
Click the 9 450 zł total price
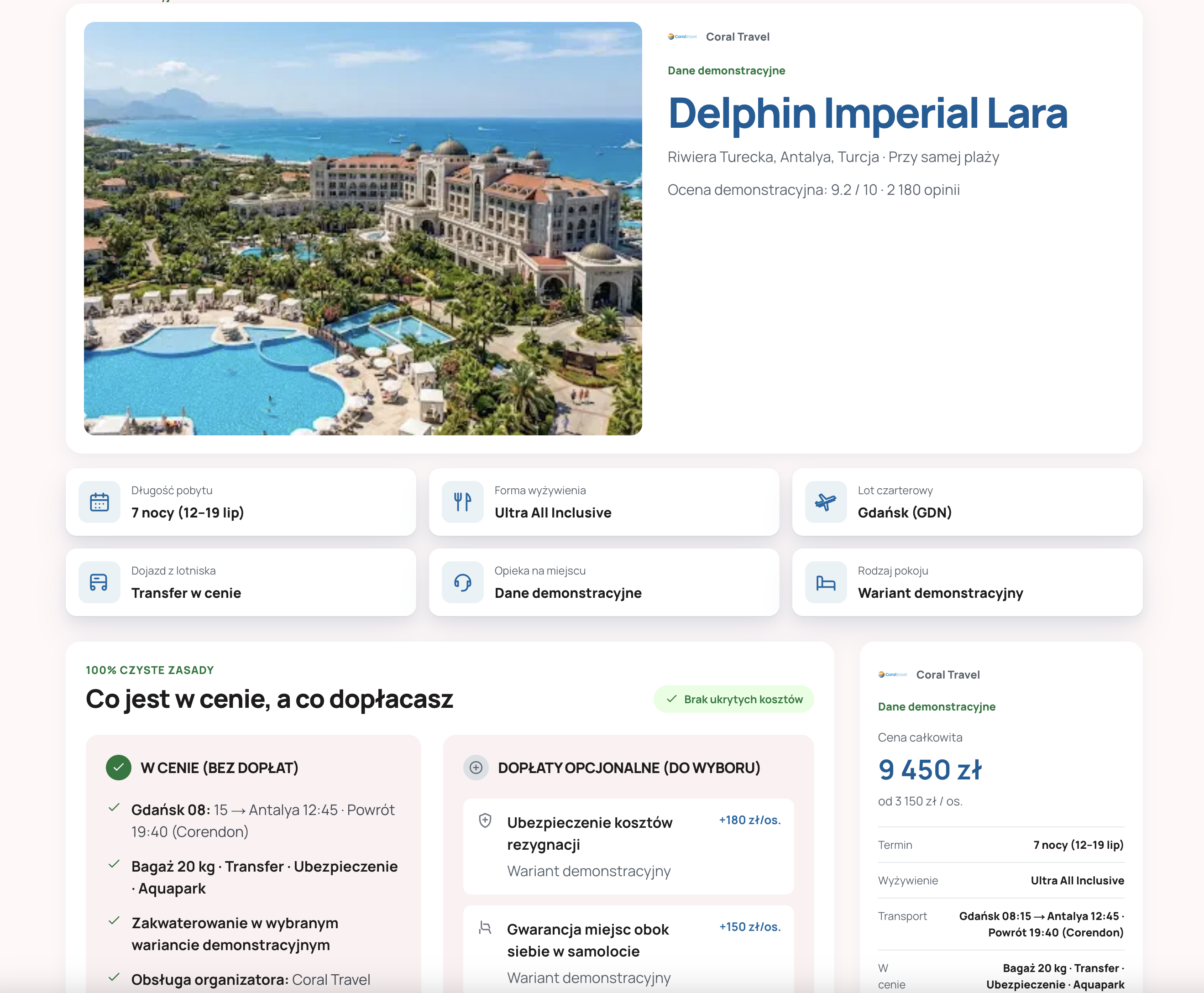click(930, 769)
